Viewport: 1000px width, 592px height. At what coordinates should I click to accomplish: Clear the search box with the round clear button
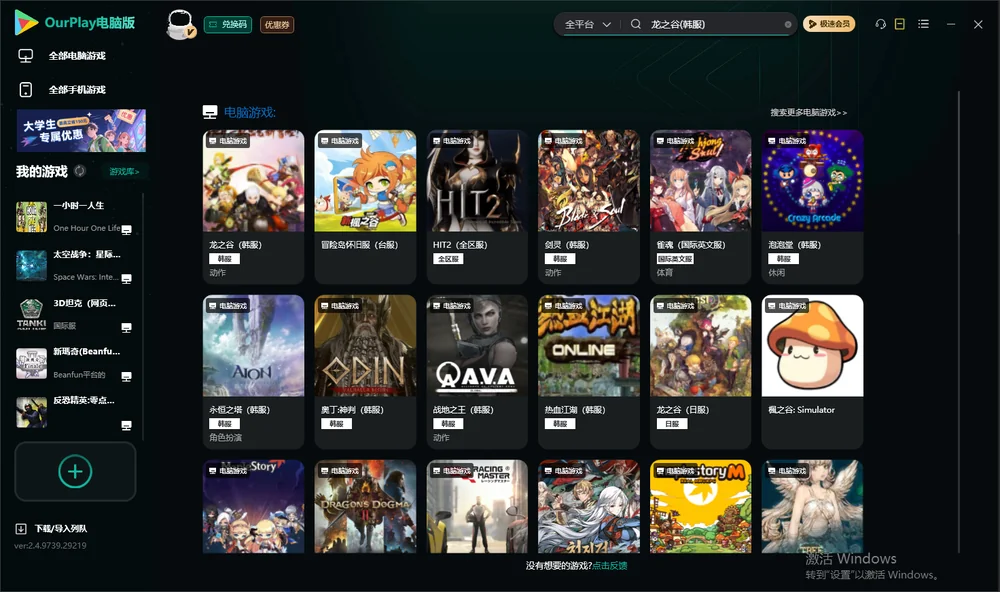[x=788, y=24]
